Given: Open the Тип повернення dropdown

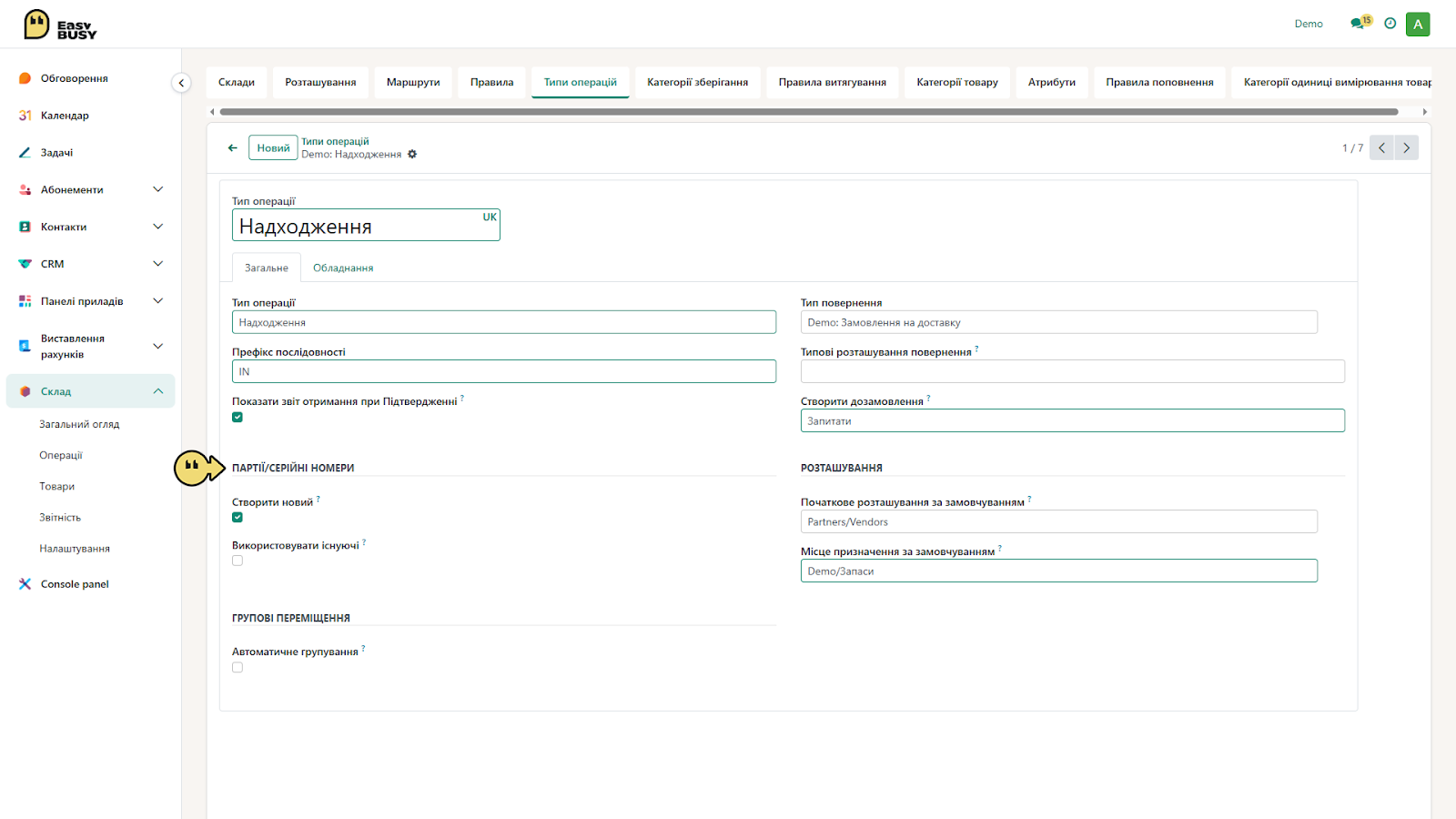Looking at the screenshot, I should click(1059, 322).
